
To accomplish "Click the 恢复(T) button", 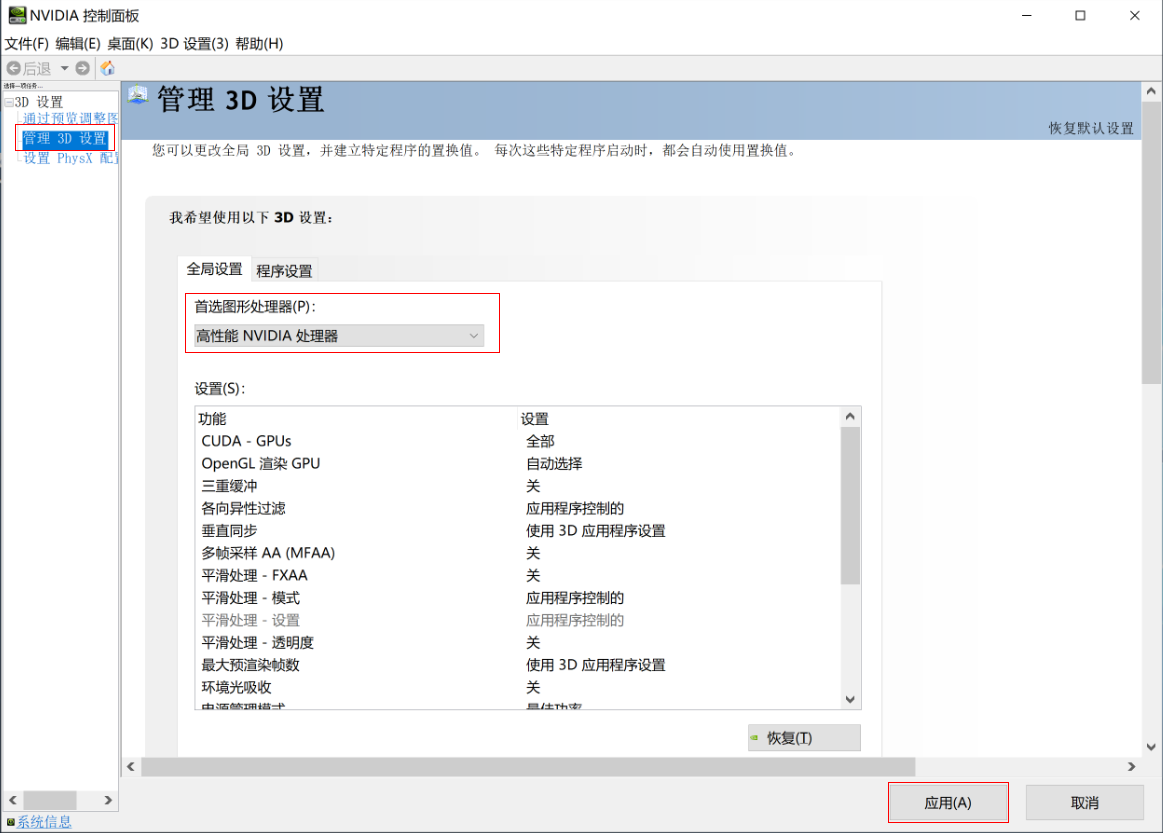I will (x=804, y=738).
